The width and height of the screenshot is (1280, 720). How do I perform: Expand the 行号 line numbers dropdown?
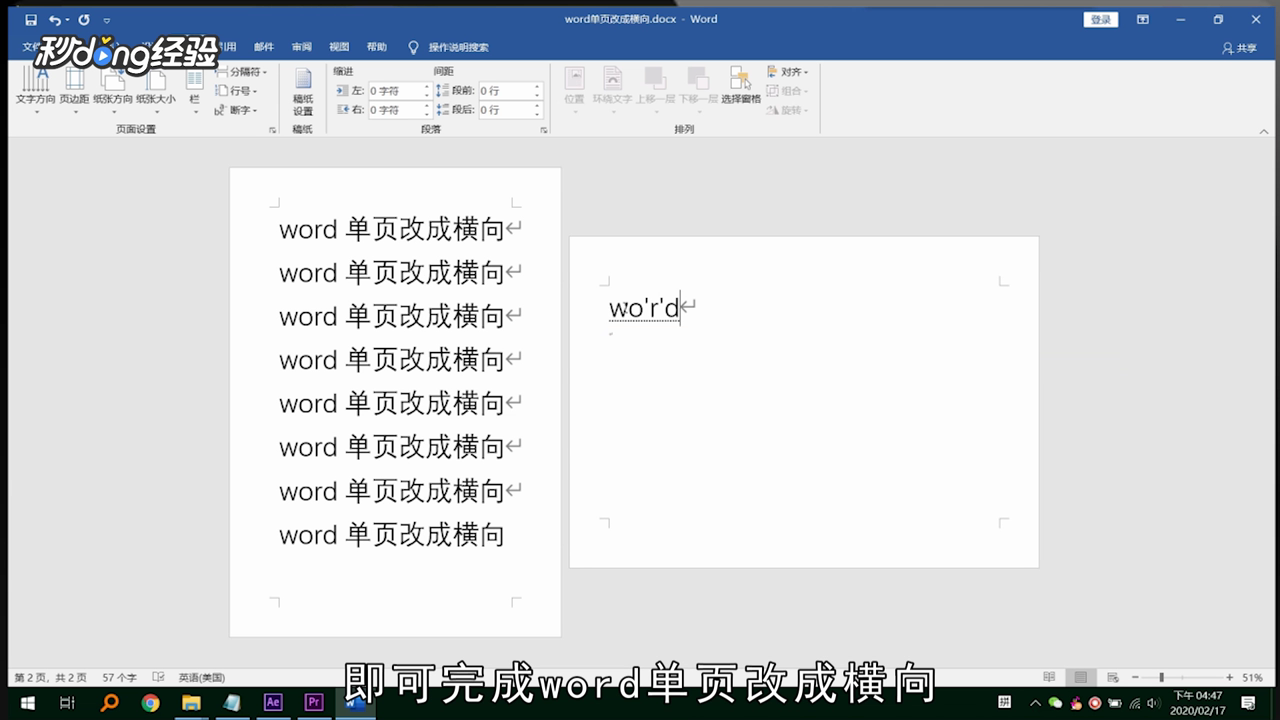click(x=236, y=91)
